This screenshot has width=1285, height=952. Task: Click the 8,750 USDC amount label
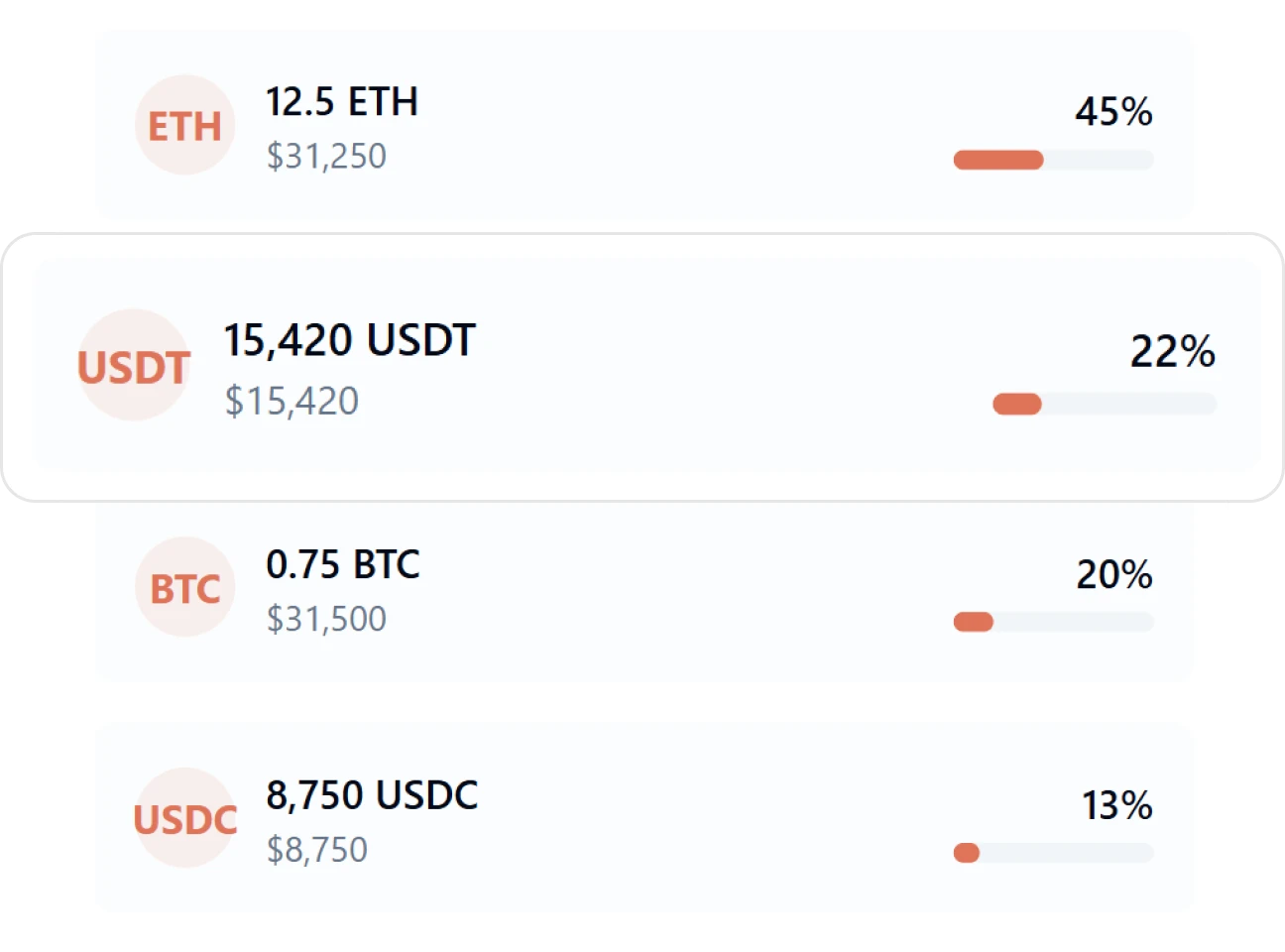[372, 794]
